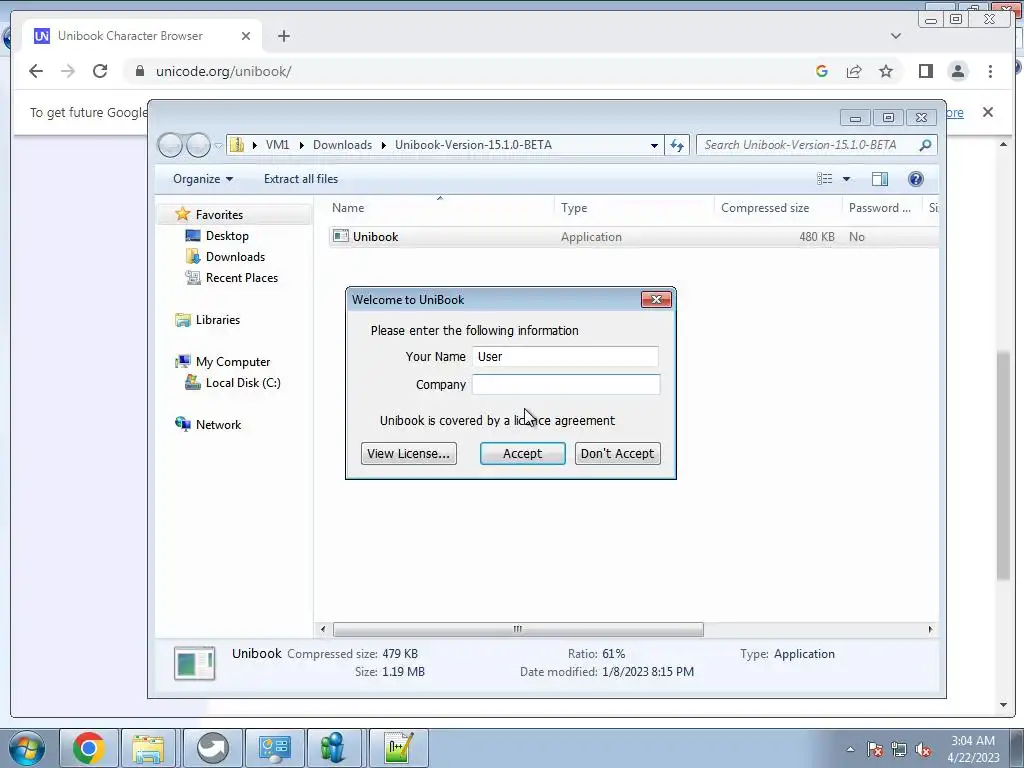The height and width of the screenshot is (768, 1024).
Task: Dismiss the Chrome notification bar
Action: (987, 112)
